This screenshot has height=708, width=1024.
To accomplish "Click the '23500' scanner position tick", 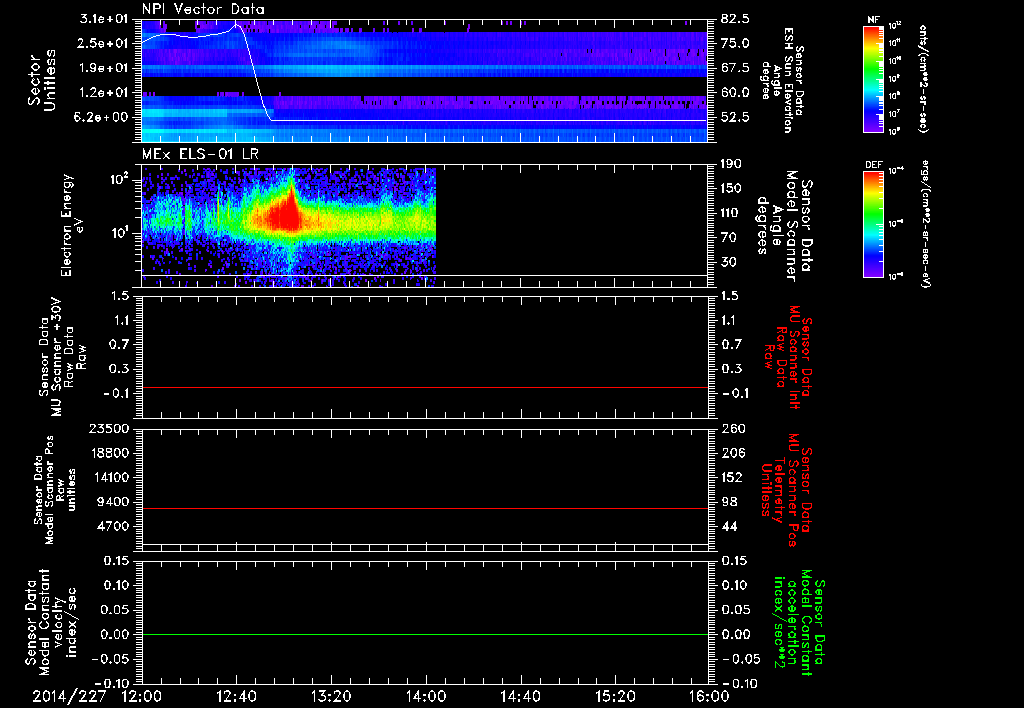I will point(111,428).
